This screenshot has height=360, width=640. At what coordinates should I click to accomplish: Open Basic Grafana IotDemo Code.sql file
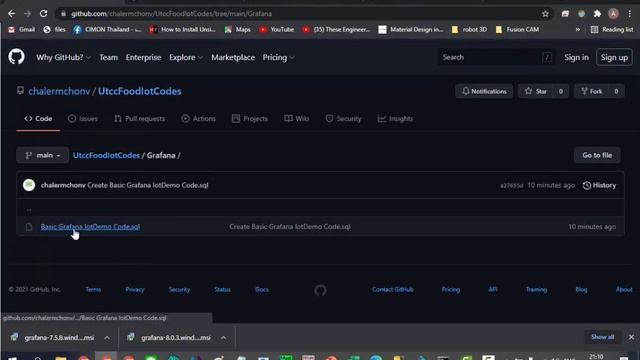point(90,227)
